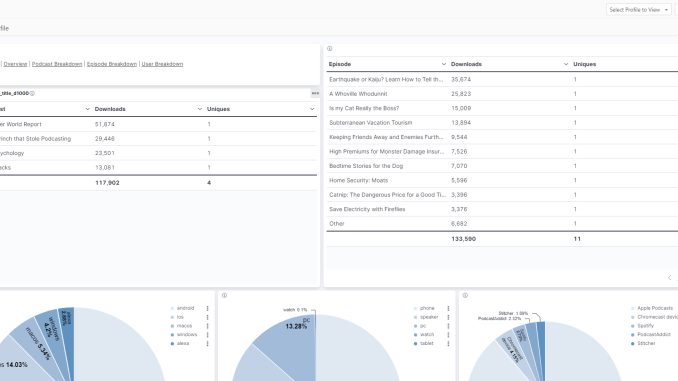This screenshot has height=381, width=678.
Task: Click info icon on app pie chart panel
Action: (x=465, y=295)
